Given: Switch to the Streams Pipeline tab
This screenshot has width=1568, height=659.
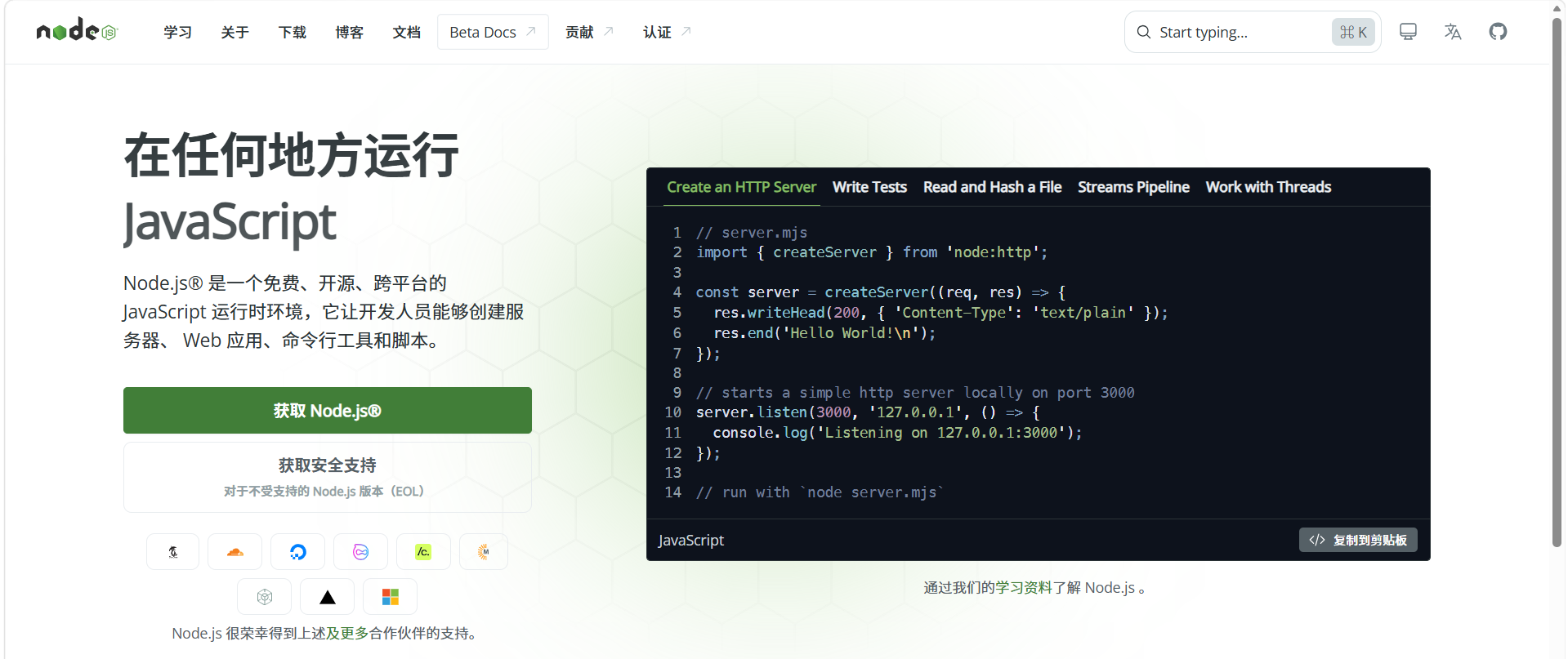Looking at the screenshot, I should tap(1133, 187).
